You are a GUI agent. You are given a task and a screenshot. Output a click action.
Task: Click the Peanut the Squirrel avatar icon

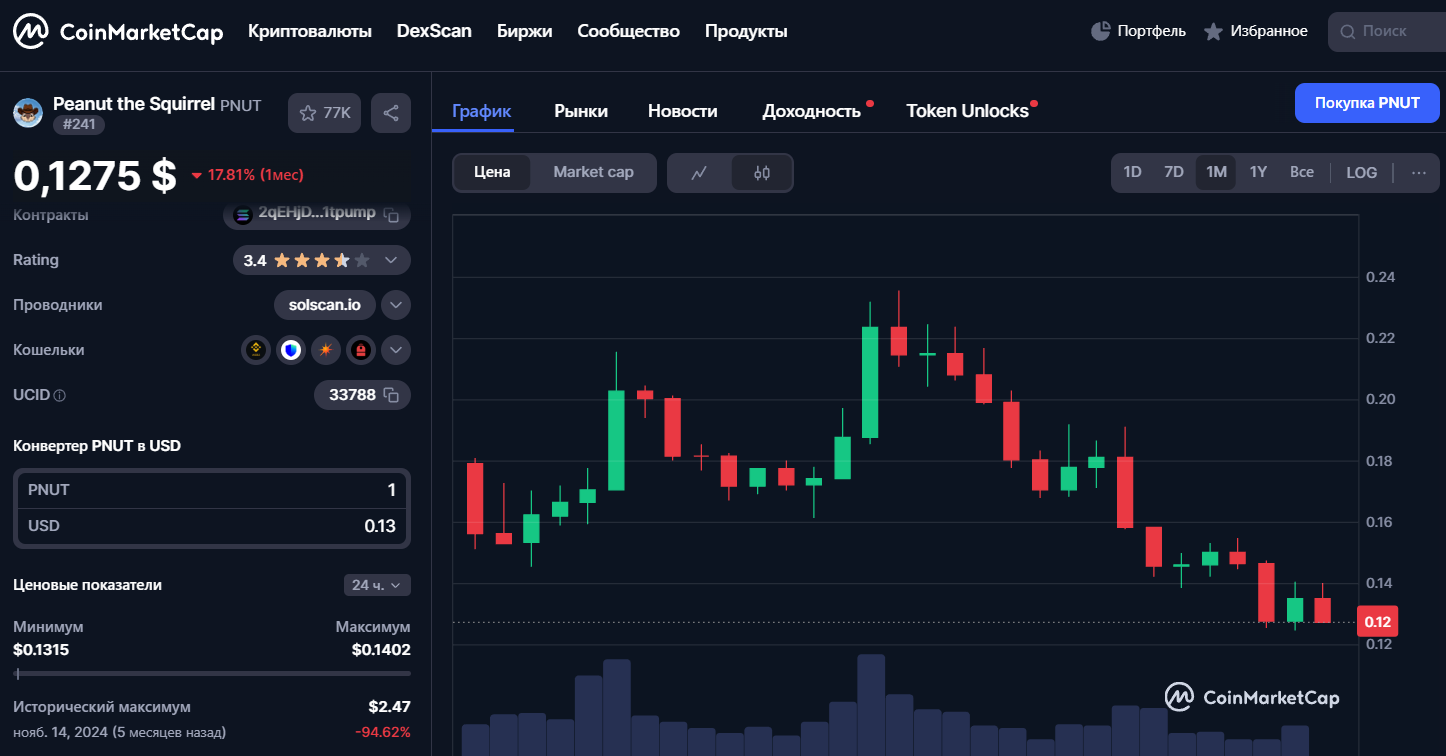tap(28, 112)
